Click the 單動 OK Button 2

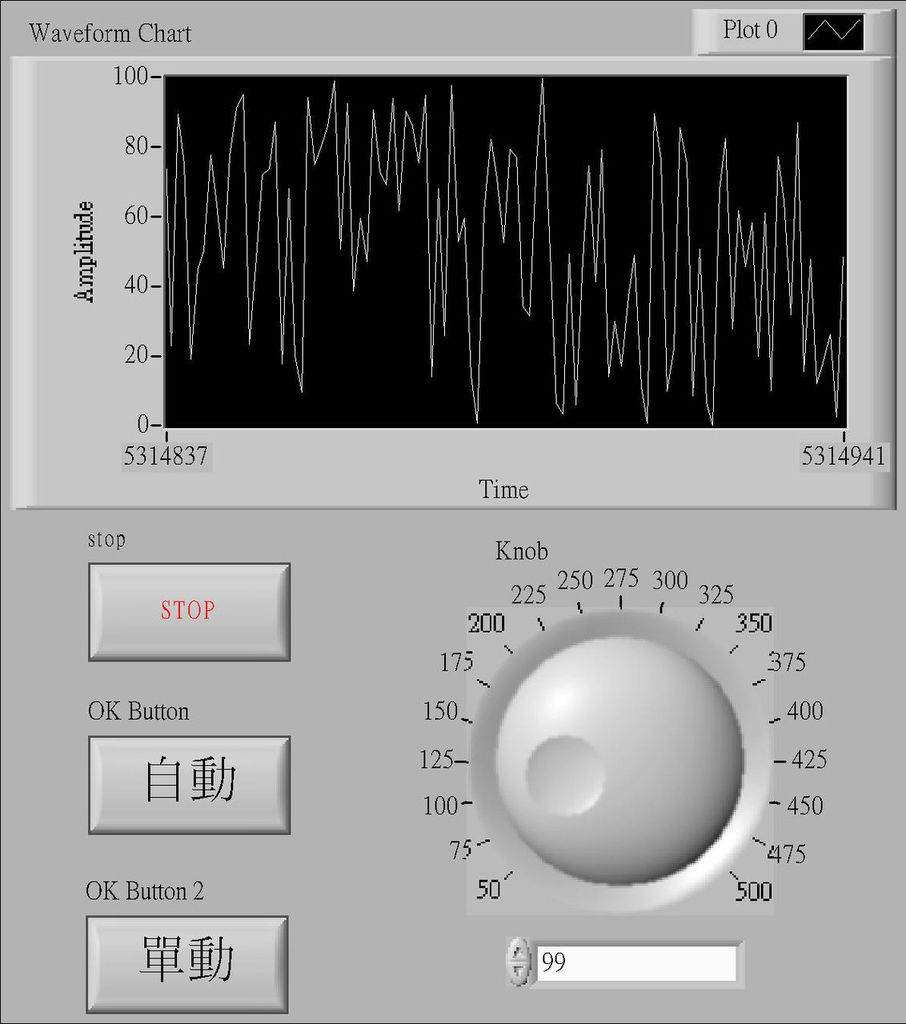[x=187, y=965]
